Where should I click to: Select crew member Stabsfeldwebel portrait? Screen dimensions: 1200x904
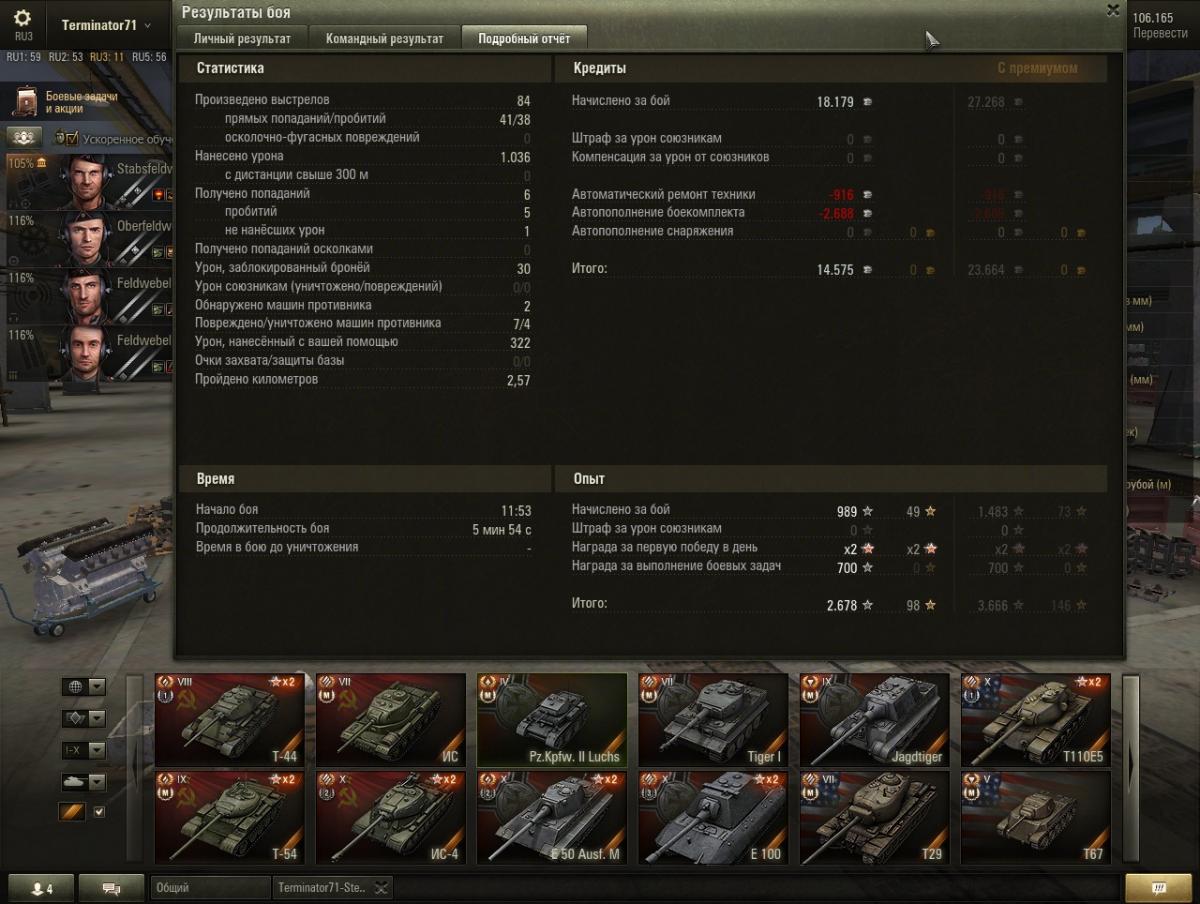[x=88, y=182]
